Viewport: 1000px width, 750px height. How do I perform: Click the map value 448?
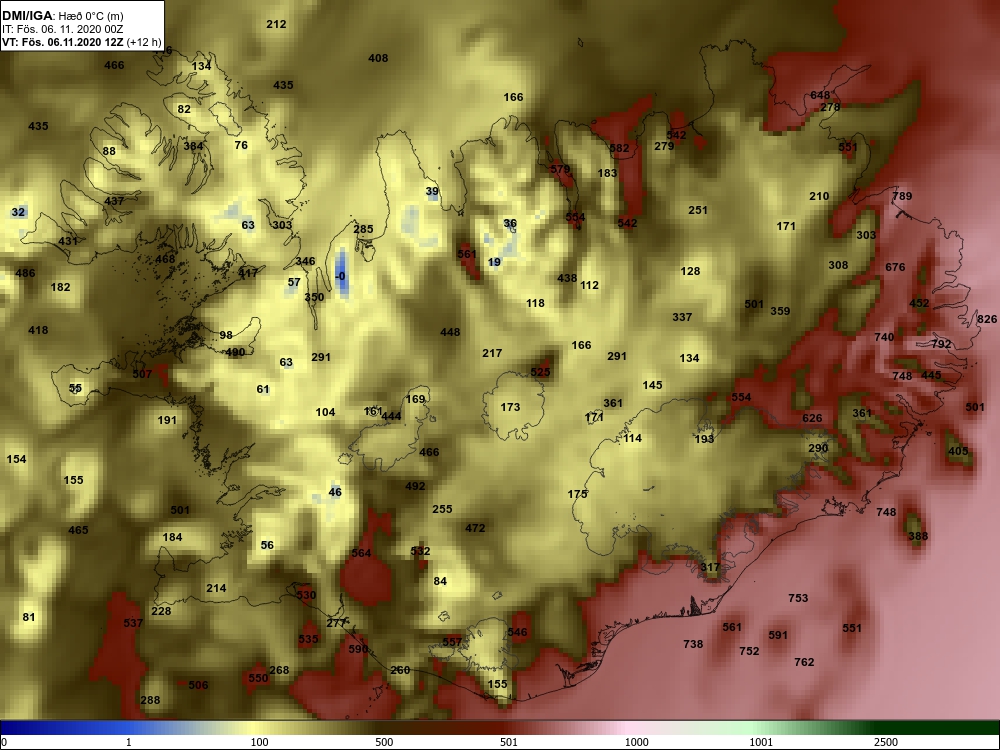[450, 332]
